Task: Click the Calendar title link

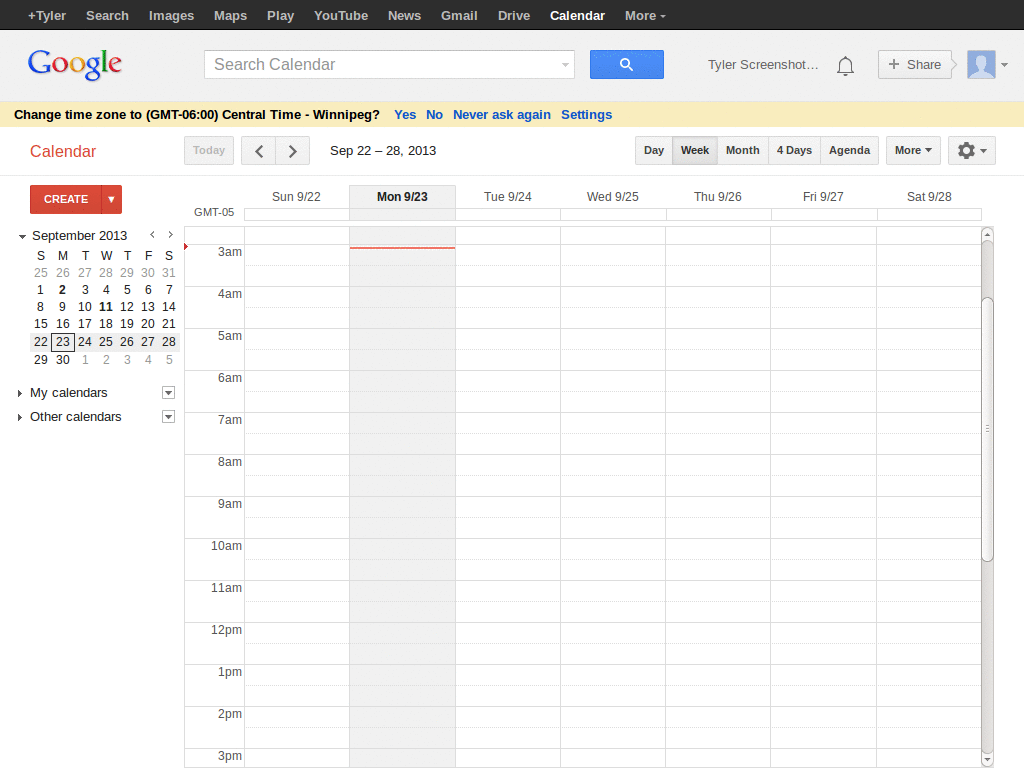Action: tap(63, 152)
